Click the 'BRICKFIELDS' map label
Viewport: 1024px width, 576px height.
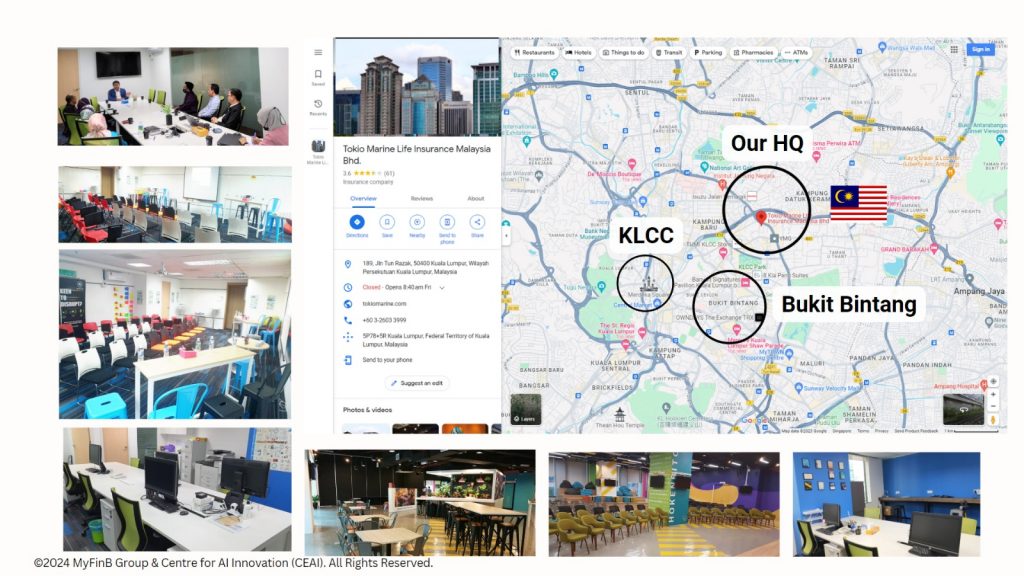[612, 387]
